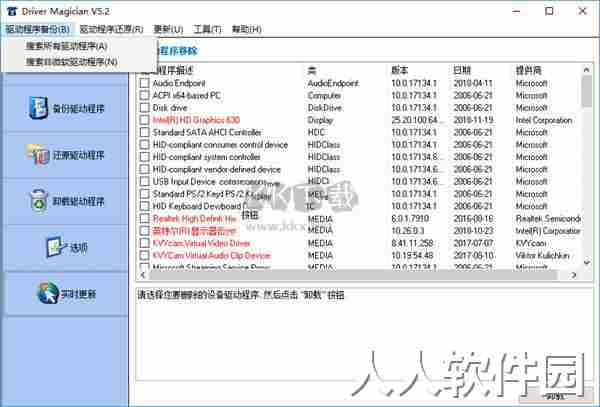Click the 备份驱动程序 sidebar button
This screenshot has height=407, width=600.
[65, 108]
